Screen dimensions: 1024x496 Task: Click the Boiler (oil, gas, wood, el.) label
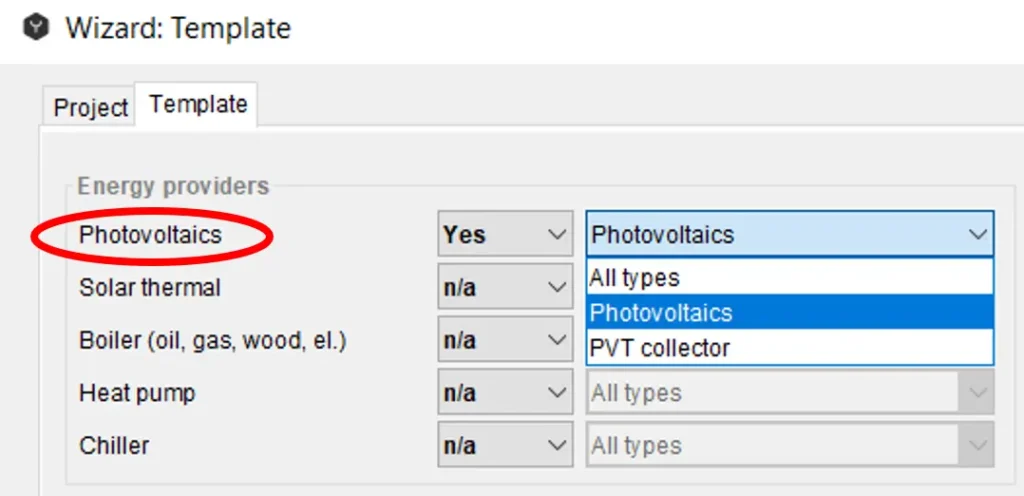point(212,341)
